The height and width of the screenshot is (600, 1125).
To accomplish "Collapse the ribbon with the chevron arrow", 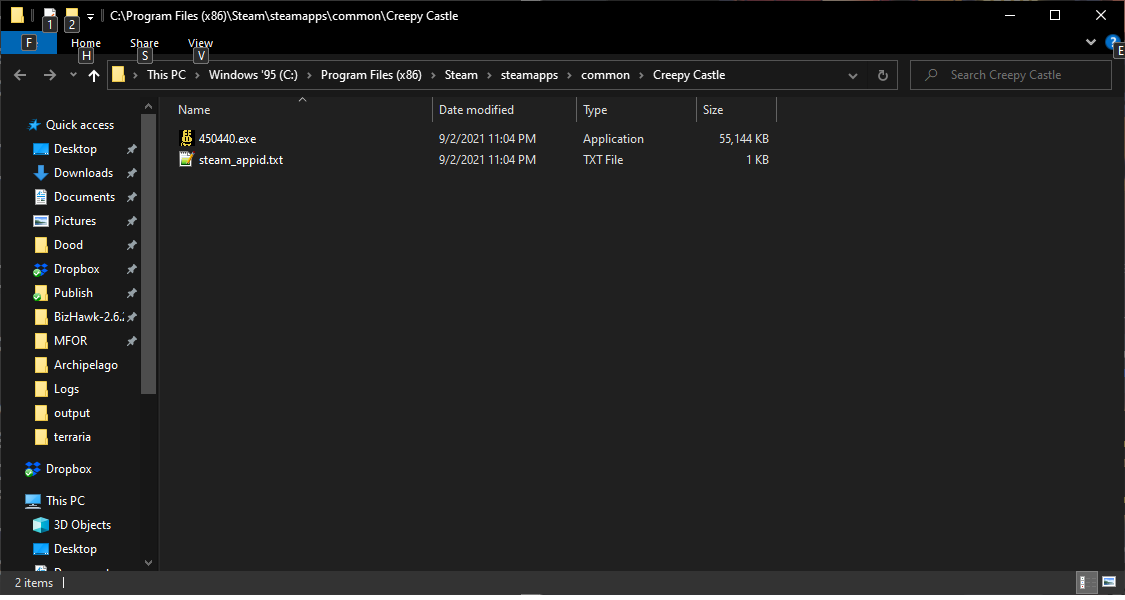I will pos(1090,42).
